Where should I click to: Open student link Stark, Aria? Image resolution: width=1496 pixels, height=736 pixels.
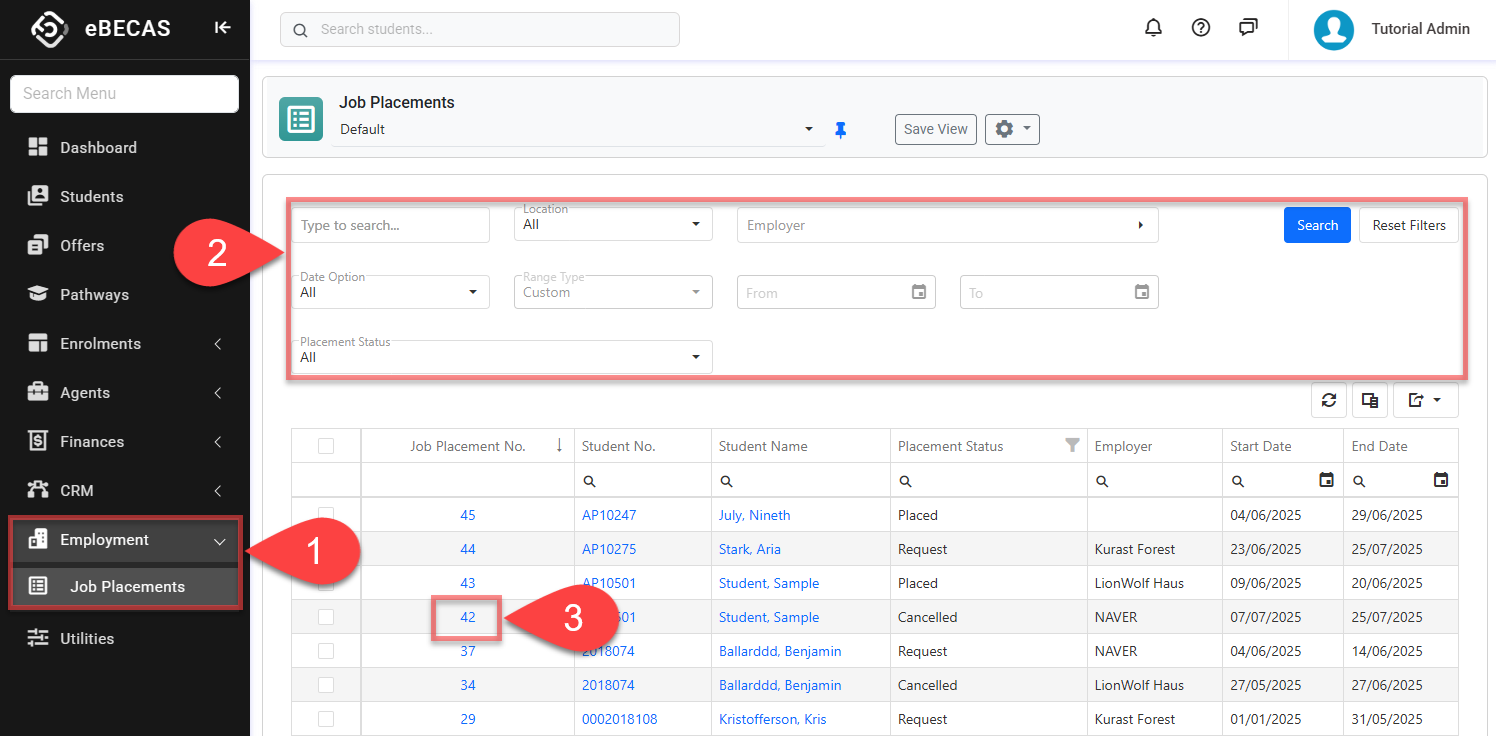point(749,549)
